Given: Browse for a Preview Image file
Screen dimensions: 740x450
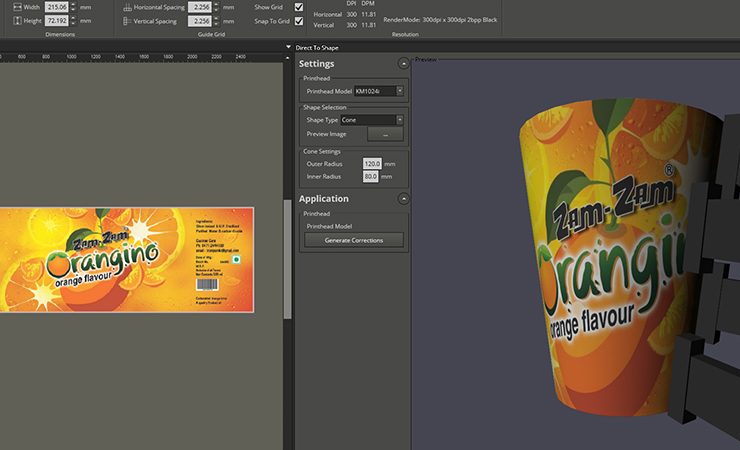Looking at the screenshot, I should point(385,134).
